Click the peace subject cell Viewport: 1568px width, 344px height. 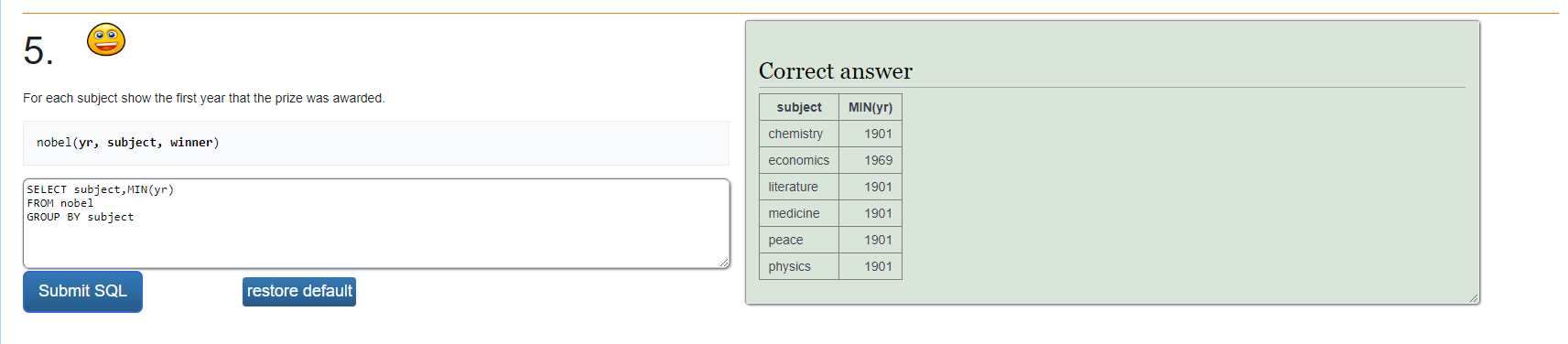pyautogui.click(x=799, y=240)
